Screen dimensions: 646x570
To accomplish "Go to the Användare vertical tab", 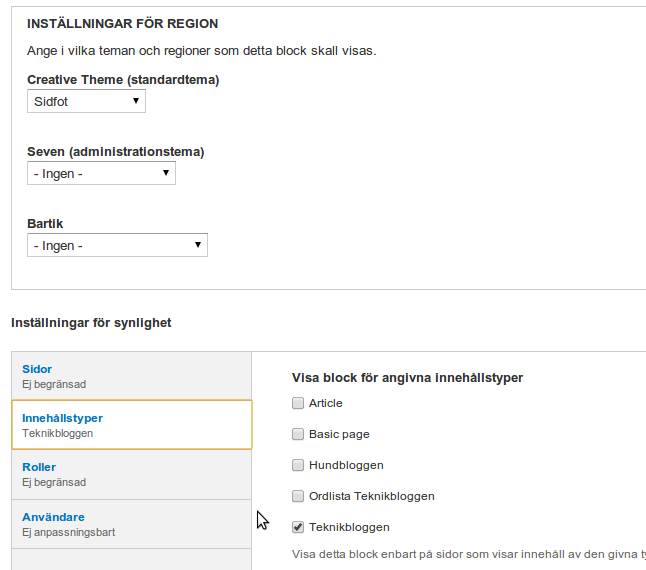I will pyautogui.click(x=53, y=517).
